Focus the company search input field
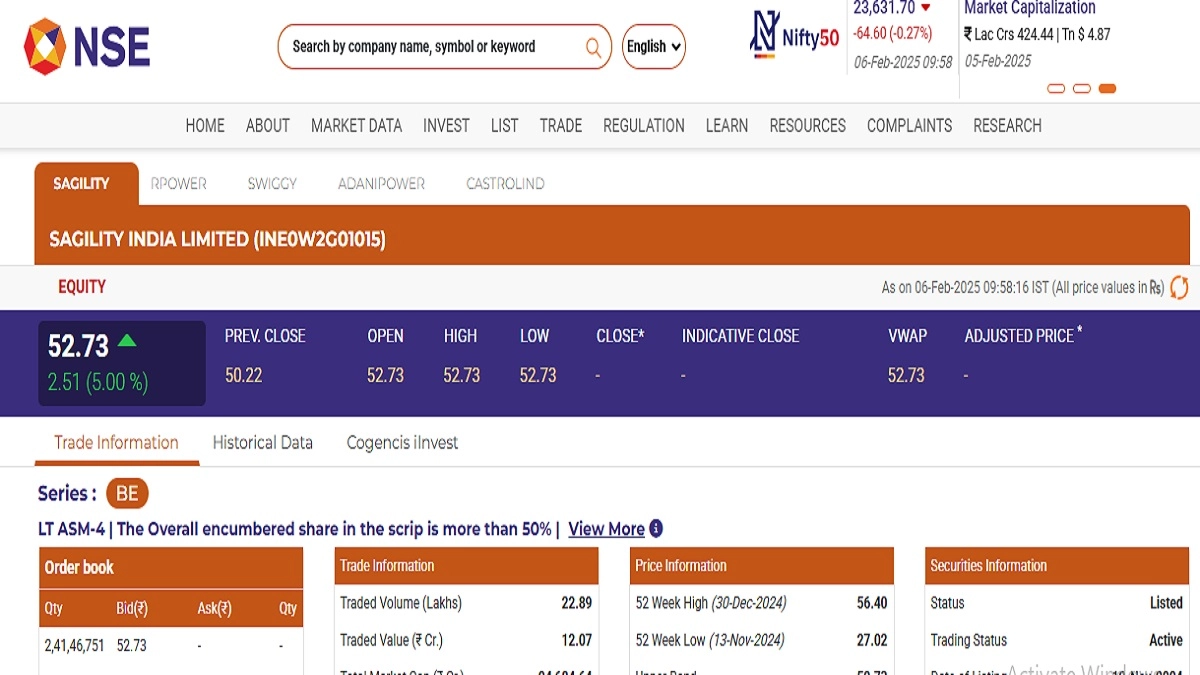The image size is (1200, 675). (x=430, y=47)
